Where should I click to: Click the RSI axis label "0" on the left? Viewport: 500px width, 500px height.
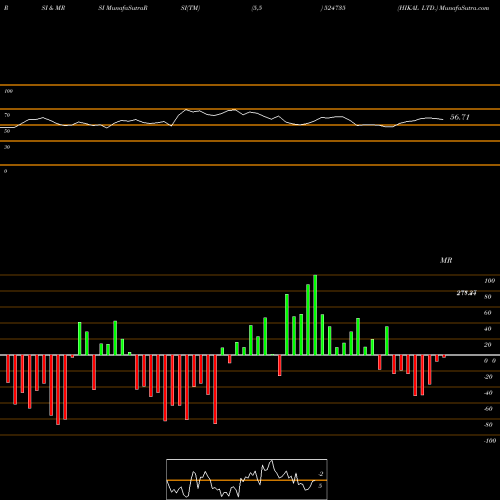[x=5, y=171]
